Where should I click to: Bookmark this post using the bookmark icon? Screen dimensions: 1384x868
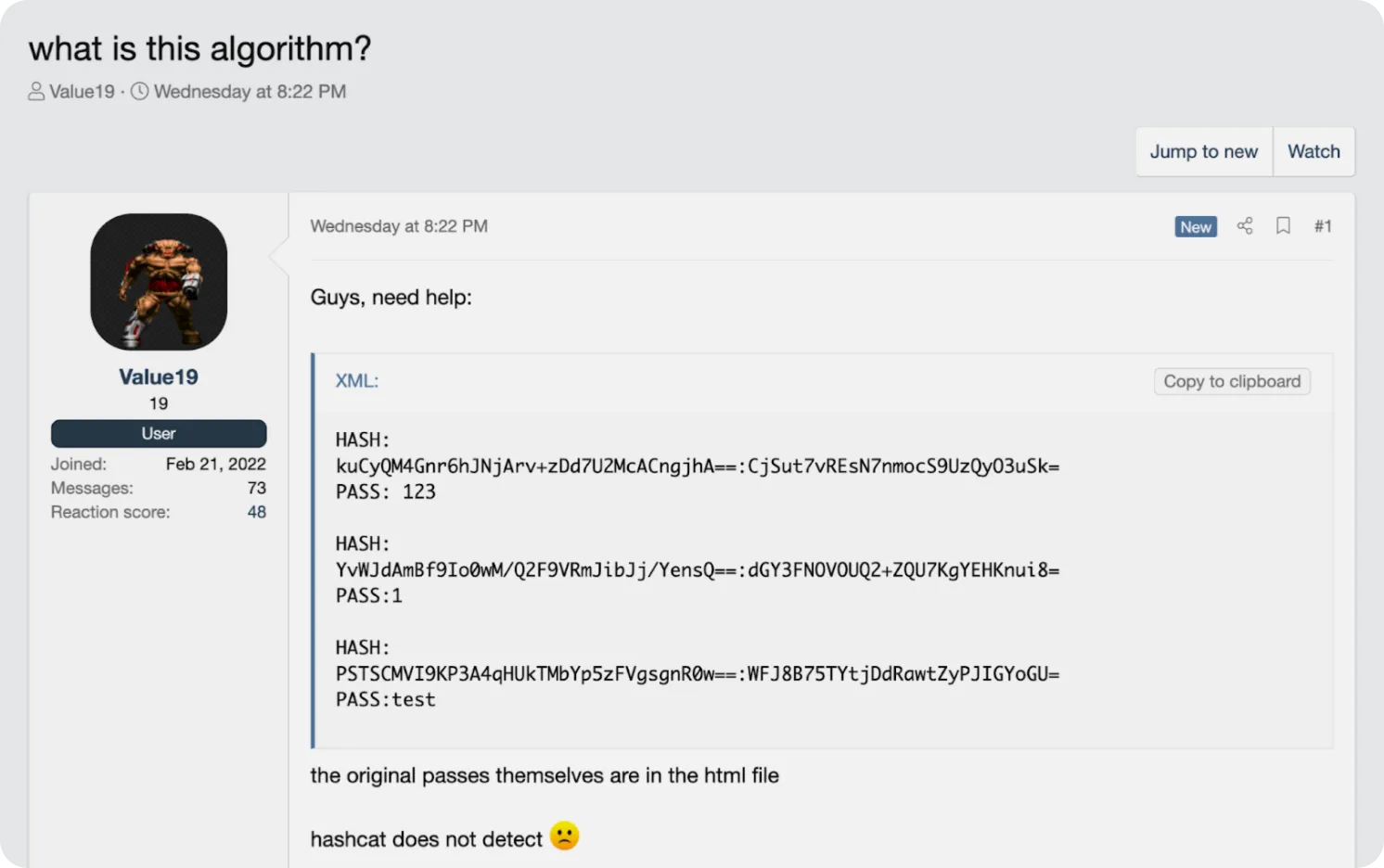(x=1283, y=226)
